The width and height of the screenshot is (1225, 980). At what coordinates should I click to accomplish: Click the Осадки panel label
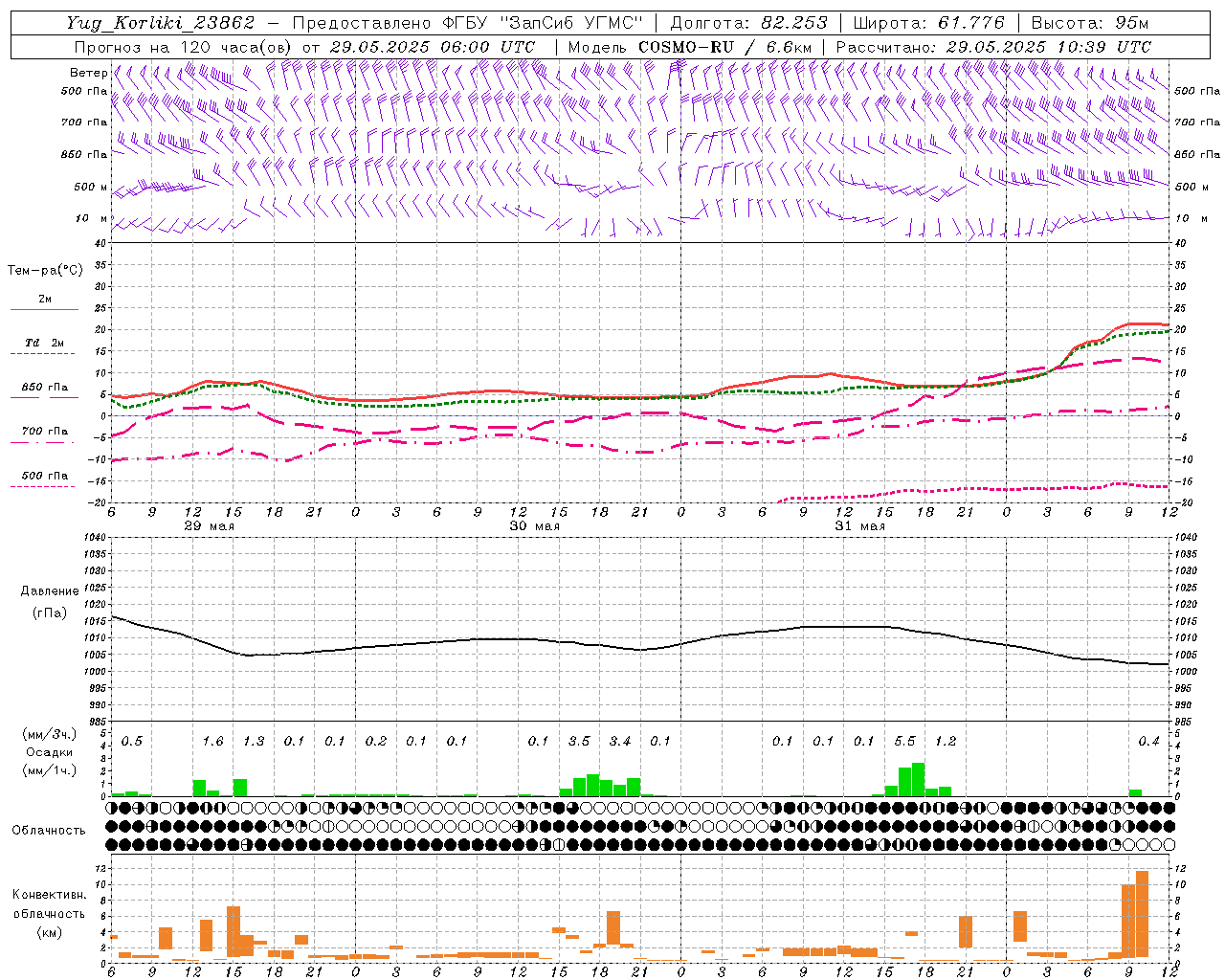click(49, 753)
